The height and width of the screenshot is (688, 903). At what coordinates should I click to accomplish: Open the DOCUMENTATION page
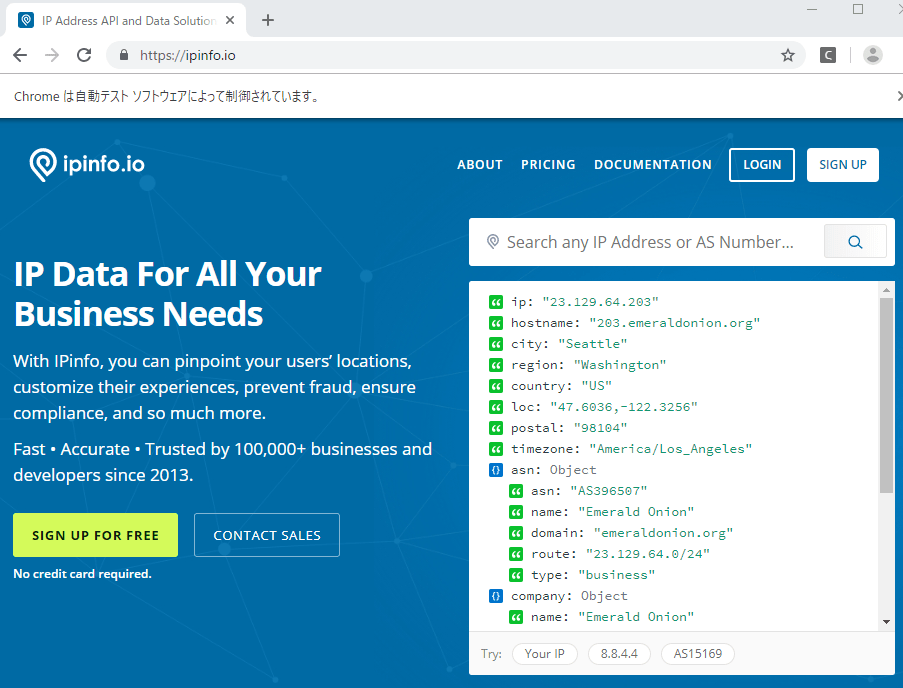(x=652, y=165)
